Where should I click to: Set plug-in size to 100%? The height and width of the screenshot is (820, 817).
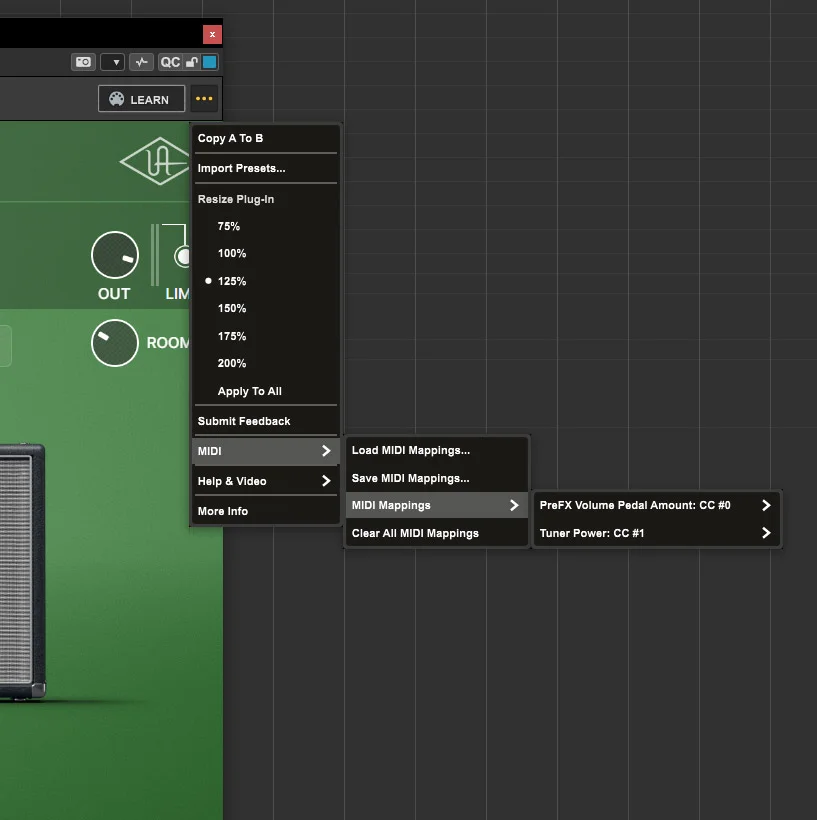[266, 254]
